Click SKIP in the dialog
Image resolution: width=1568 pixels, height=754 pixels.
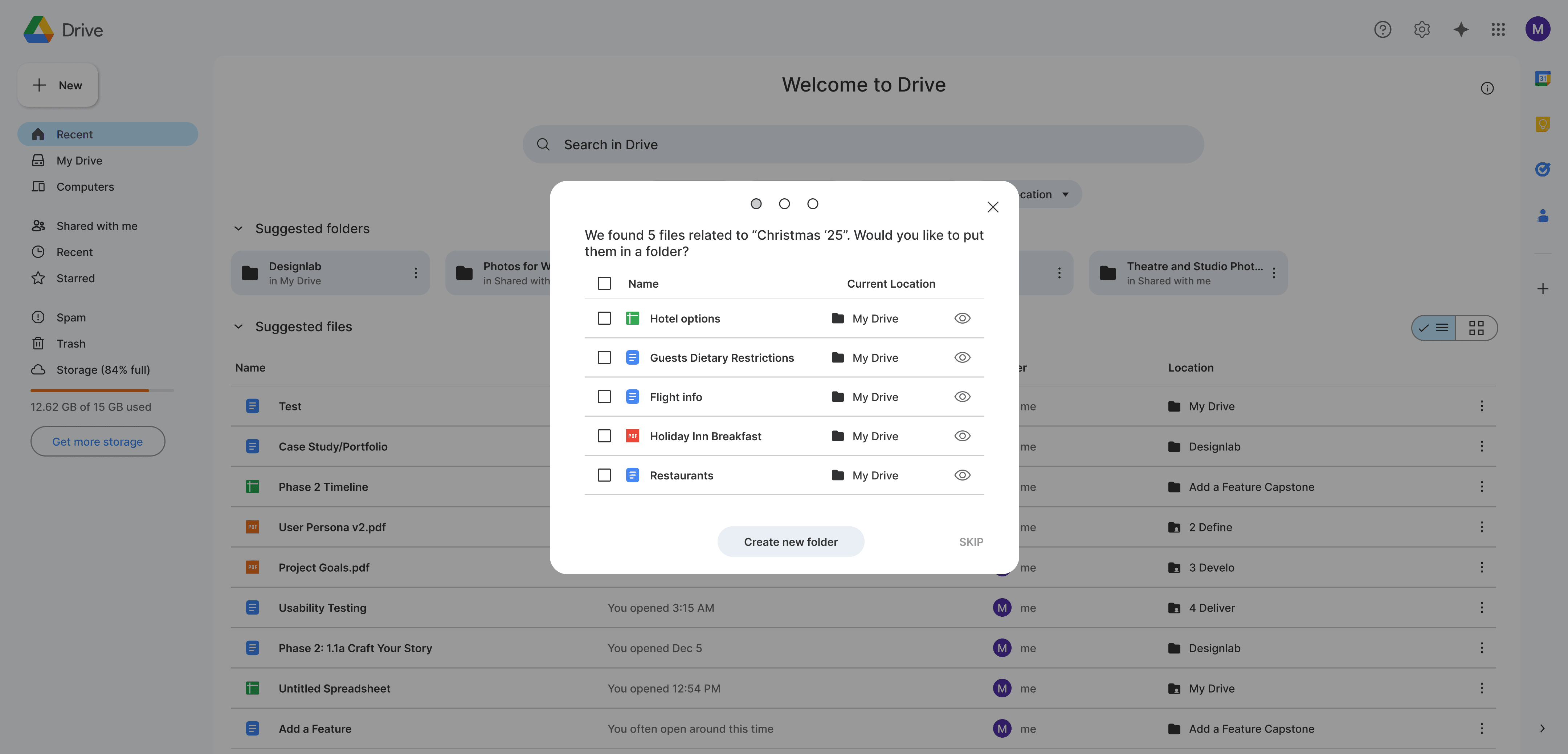pos(971,542)
